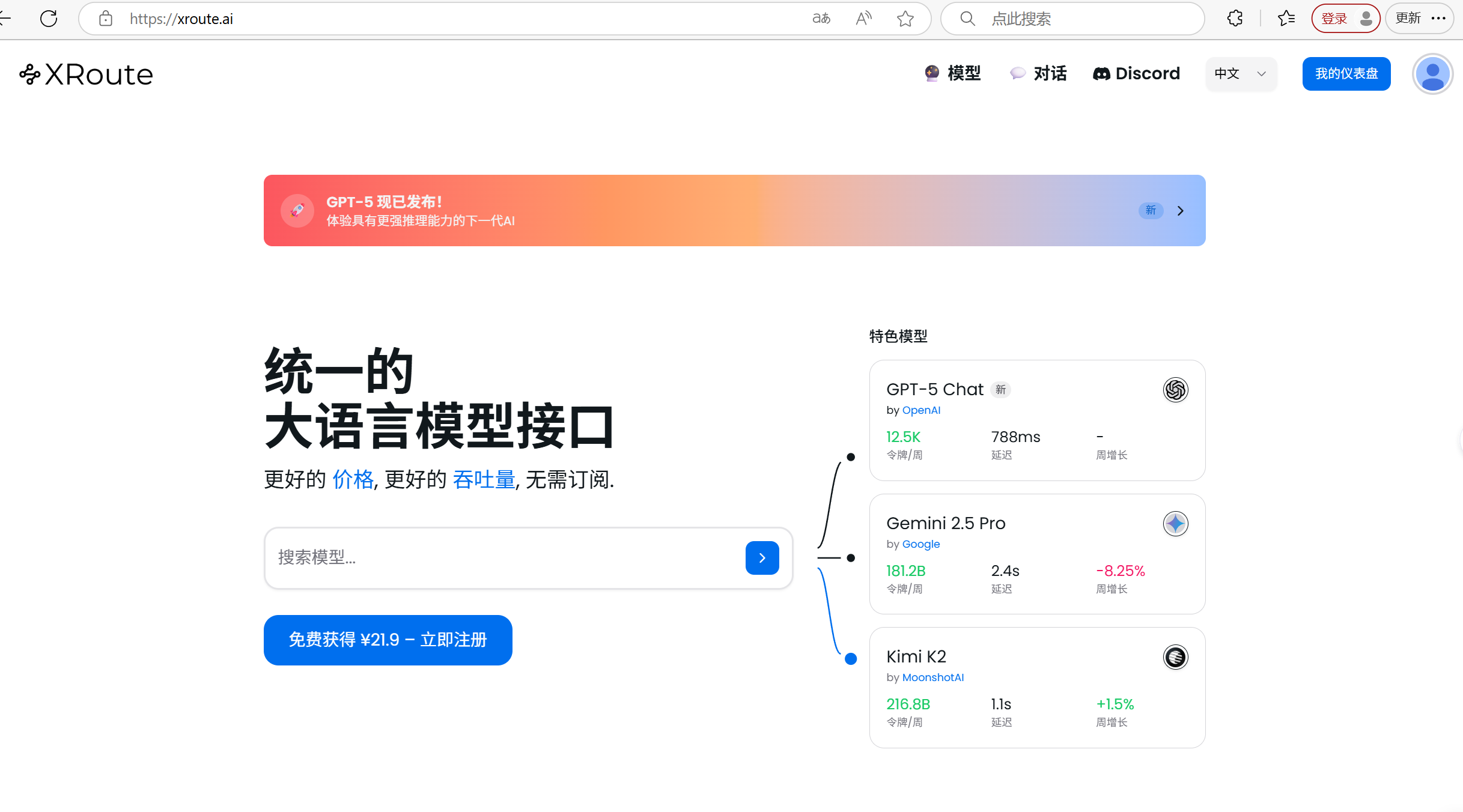
Task: Click the XRoute logo in header
Action: [87, 74]
